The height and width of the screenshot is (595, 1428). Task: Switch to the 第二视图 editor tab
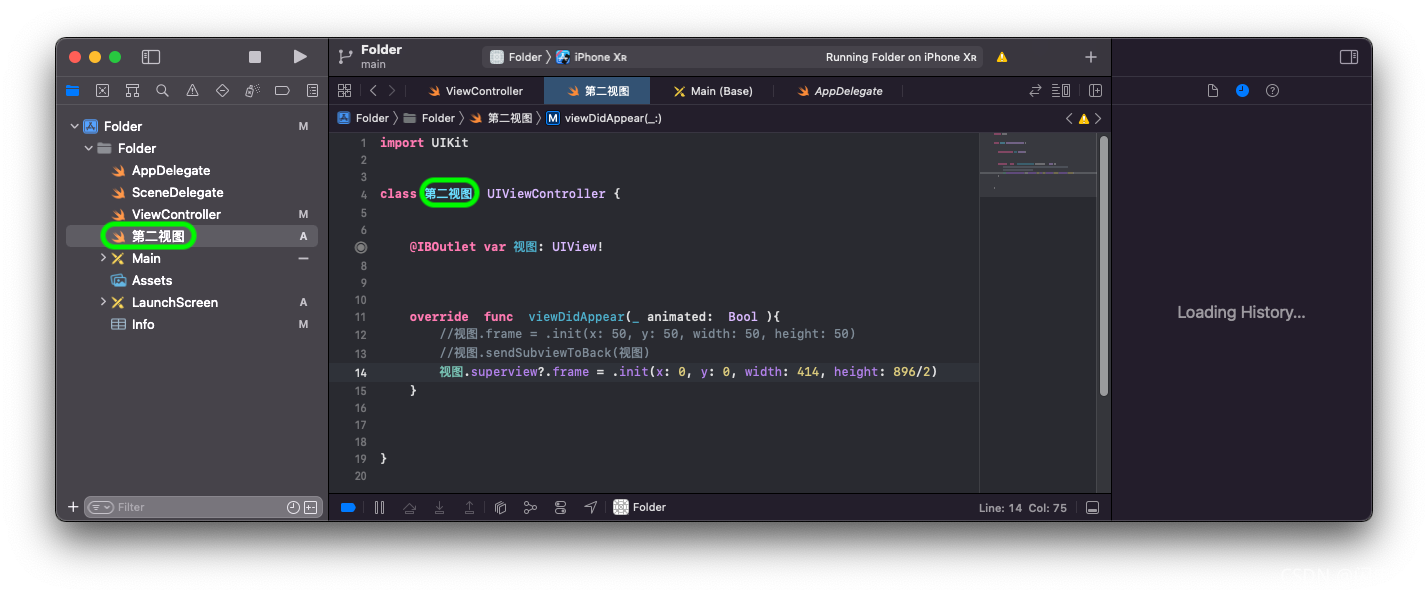point(597,91)
